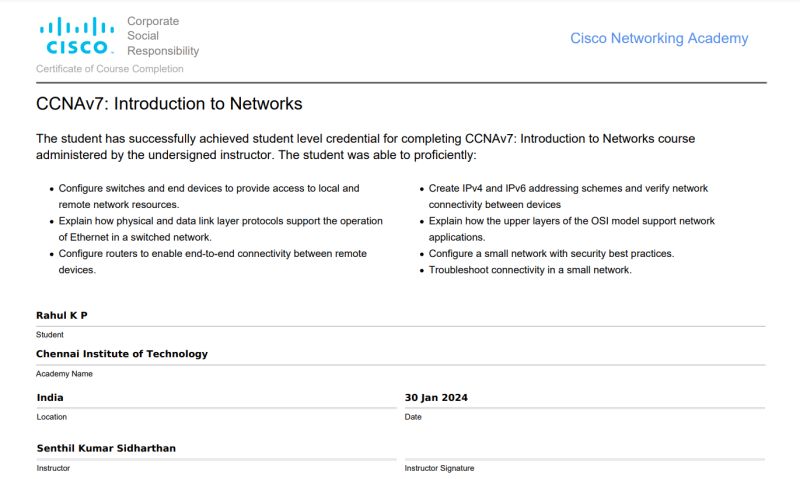Screen dimensions: 800x479
Task: Click the date 30 Jan 2024
Action: click(436, 397)
